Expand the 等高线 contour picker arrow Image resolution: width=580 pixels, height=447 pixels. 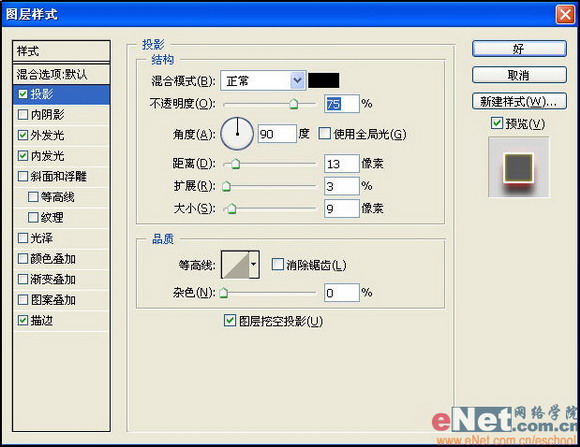[x=254, y=265]
